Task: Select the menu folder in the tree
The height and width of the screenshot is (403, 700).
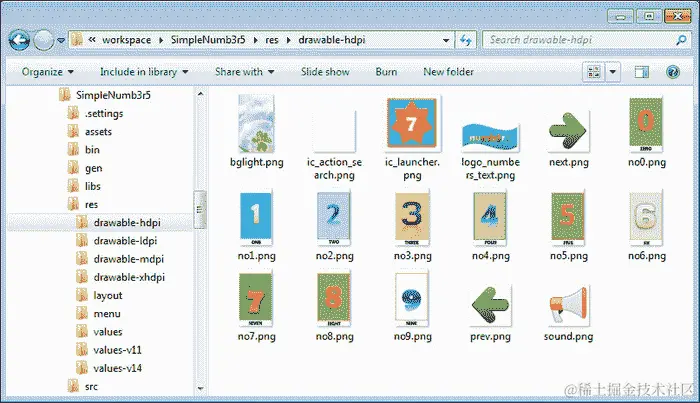Action: [98, 314]
